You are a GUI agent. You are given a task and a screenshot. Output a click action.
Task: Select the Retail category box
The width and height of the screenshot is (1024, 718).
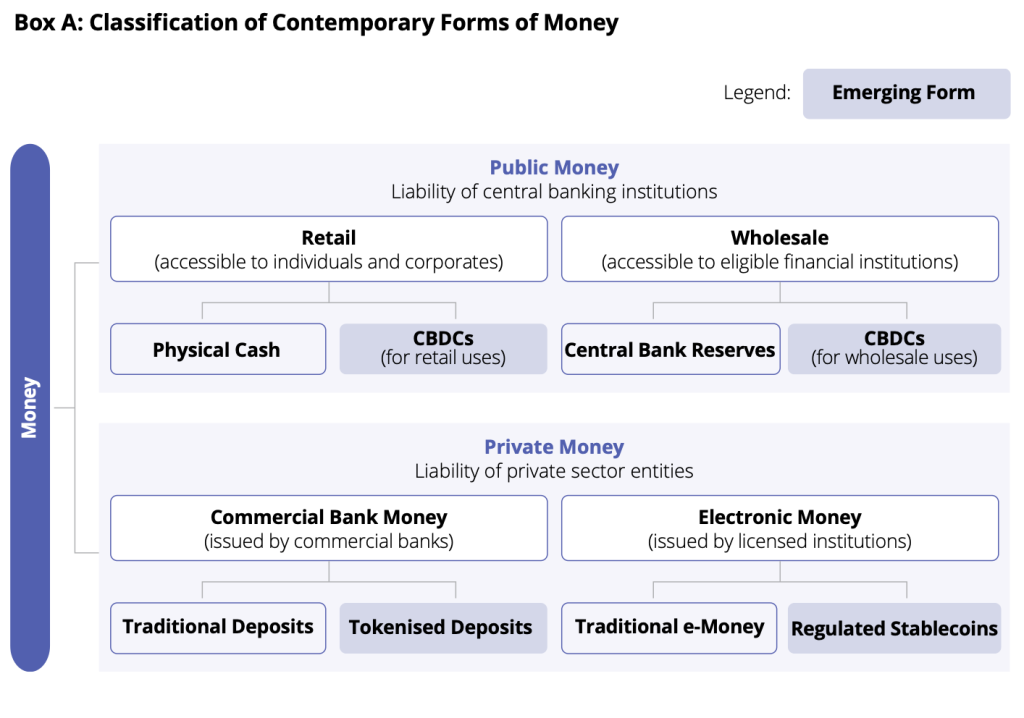click(328, 249)
